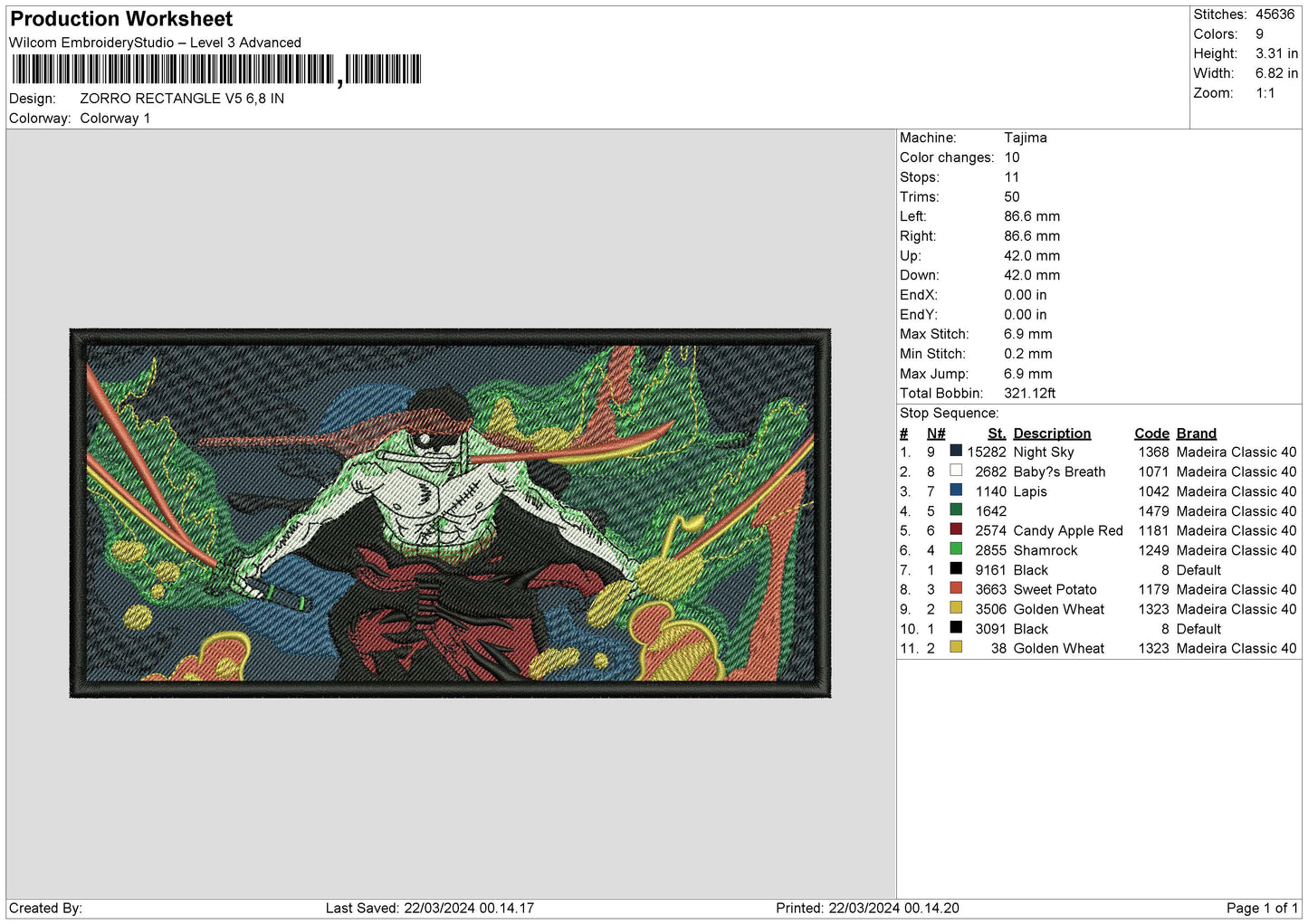Click the Night Sky color swatch
The height and width of the screenshot is (924, 1308).
[x=956, y=451]
